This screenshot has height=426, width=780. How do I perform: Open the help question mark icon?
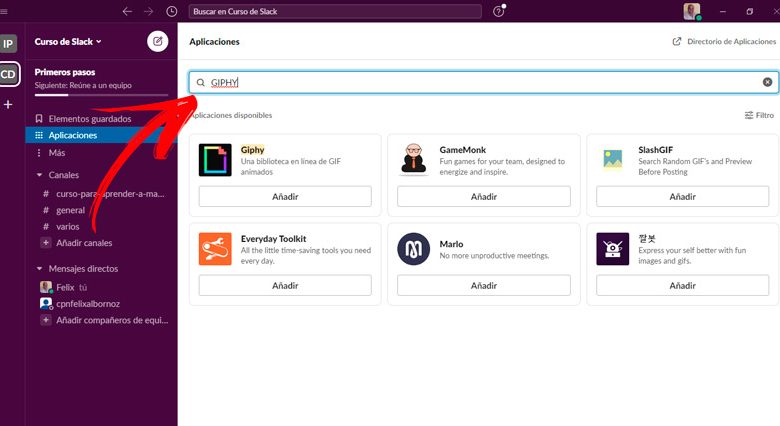pos(498,11)
